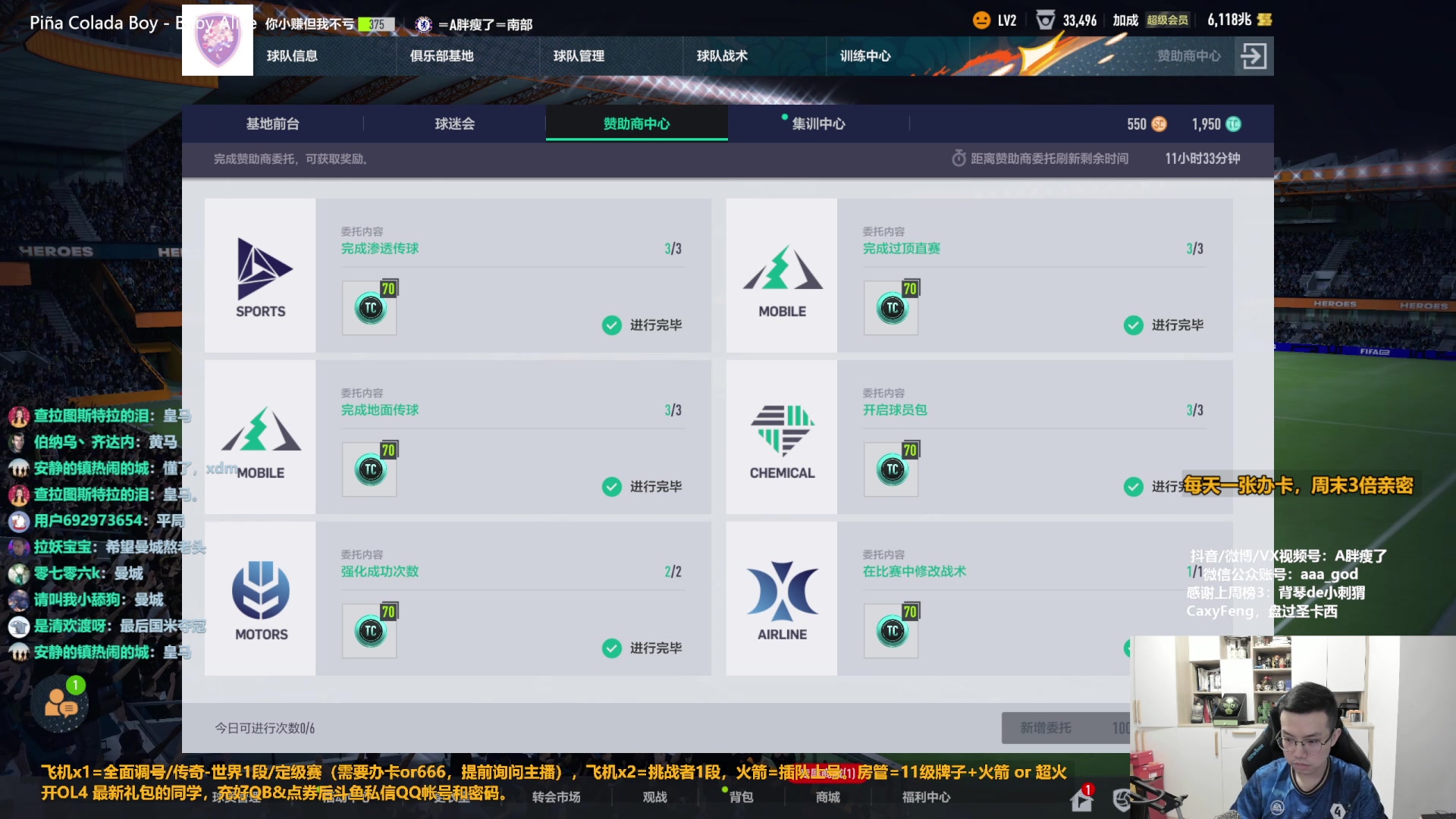Switch to the 集训中心 tab

(818, 124)
